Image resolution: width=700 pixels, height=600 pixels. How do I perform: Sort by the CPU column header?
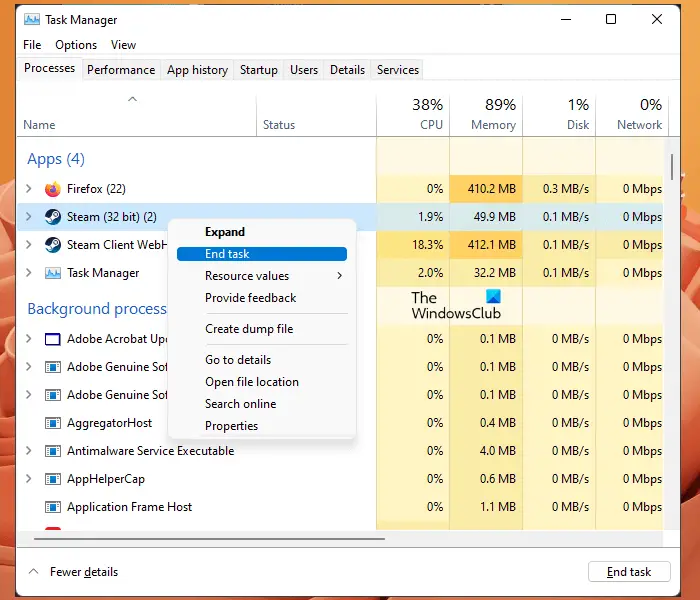tap(413, 115)
